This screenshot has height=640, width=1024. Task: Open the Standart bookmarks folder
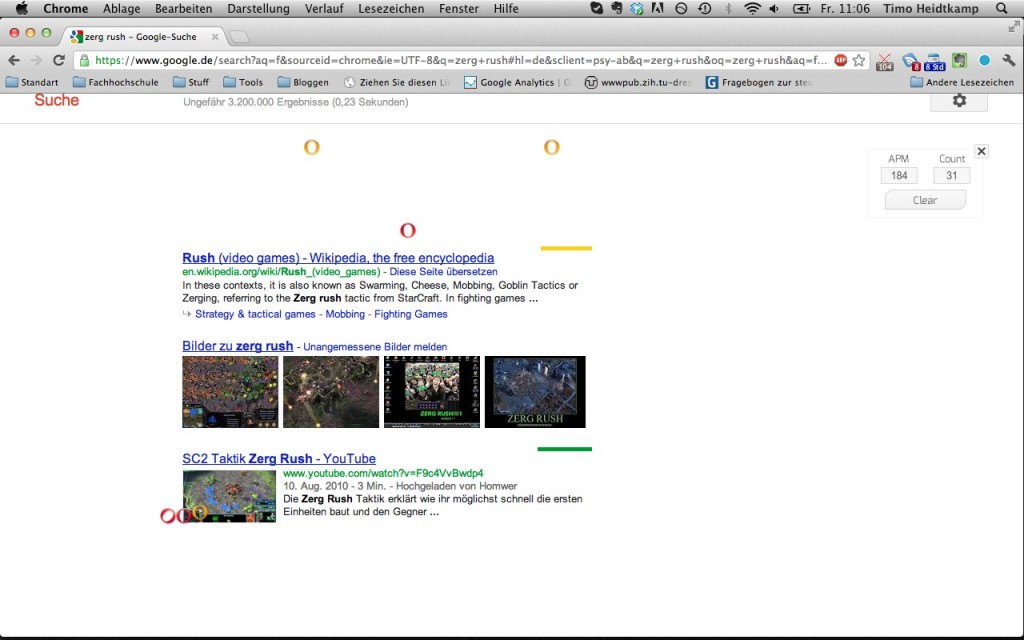(x=32, y=82)
